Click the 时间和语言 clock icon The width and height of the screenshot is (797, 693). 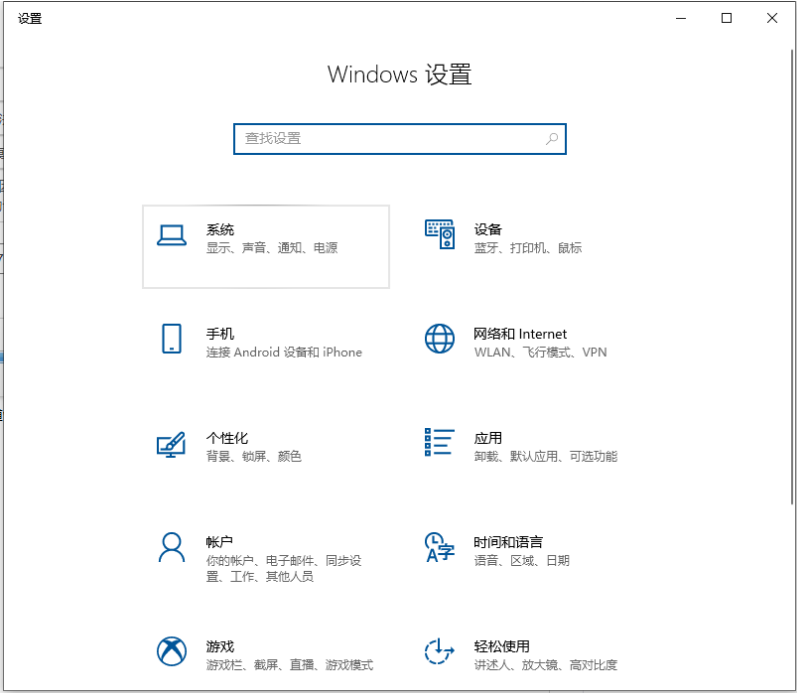tap(440, 547)
